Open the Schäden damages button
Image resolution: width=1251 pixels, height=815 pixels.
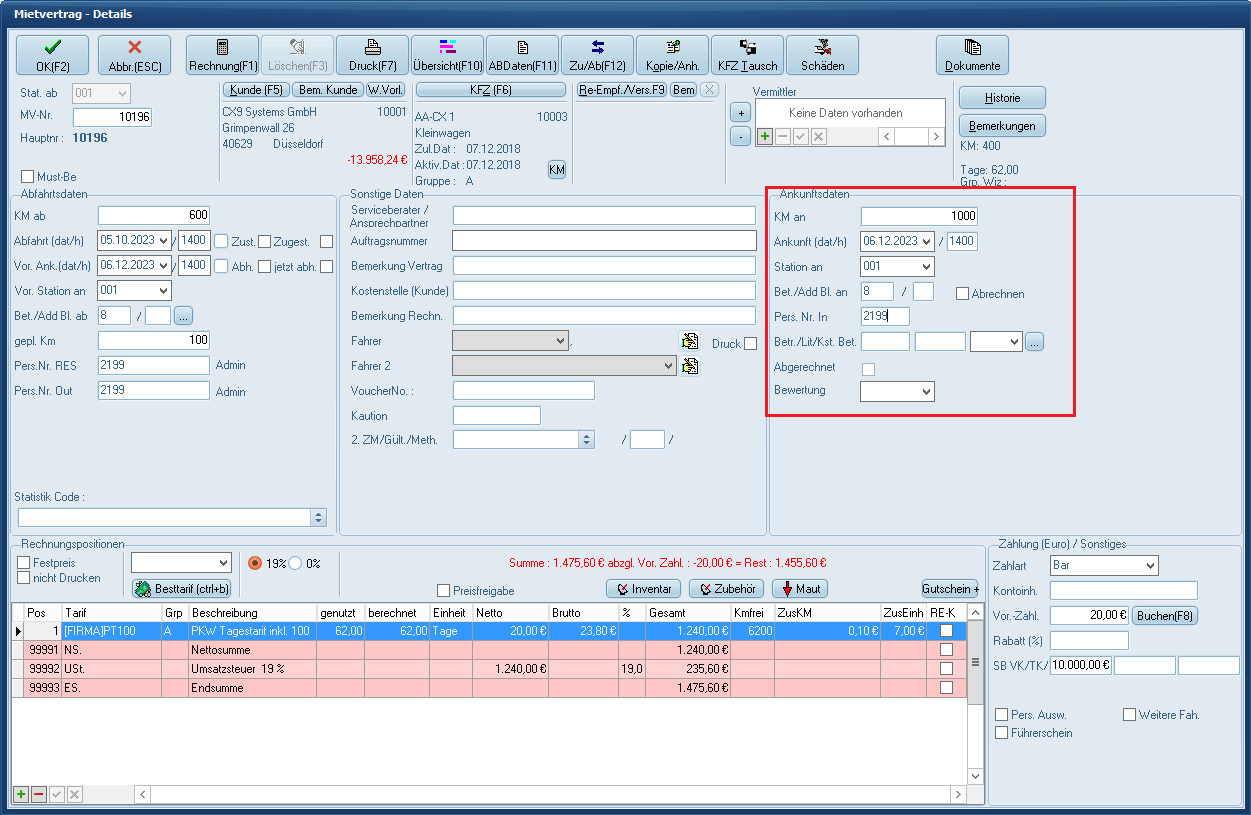(822, 55)
